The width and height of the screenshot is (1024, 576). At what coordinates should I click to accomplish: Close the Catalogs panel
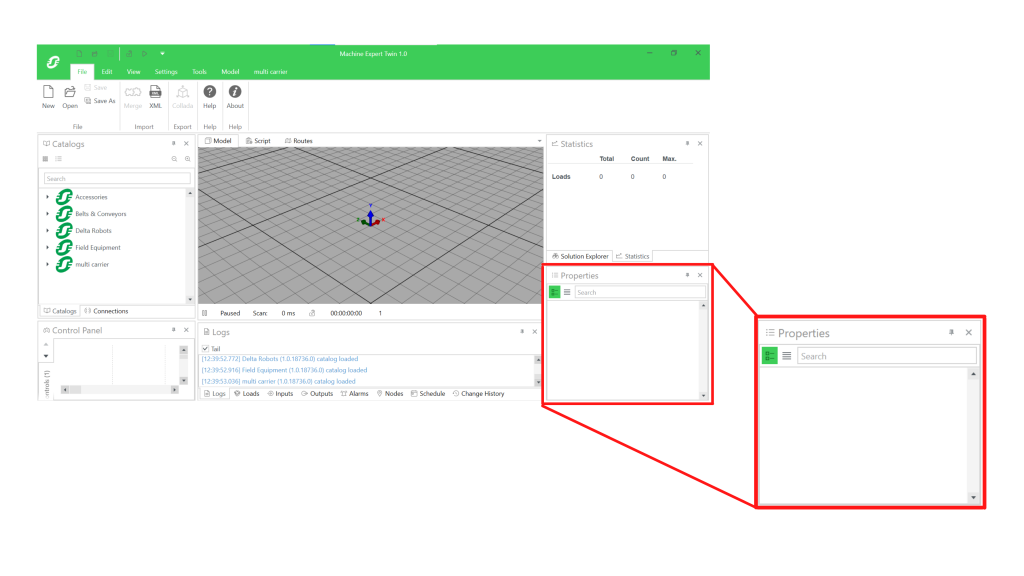pos(186,144)
